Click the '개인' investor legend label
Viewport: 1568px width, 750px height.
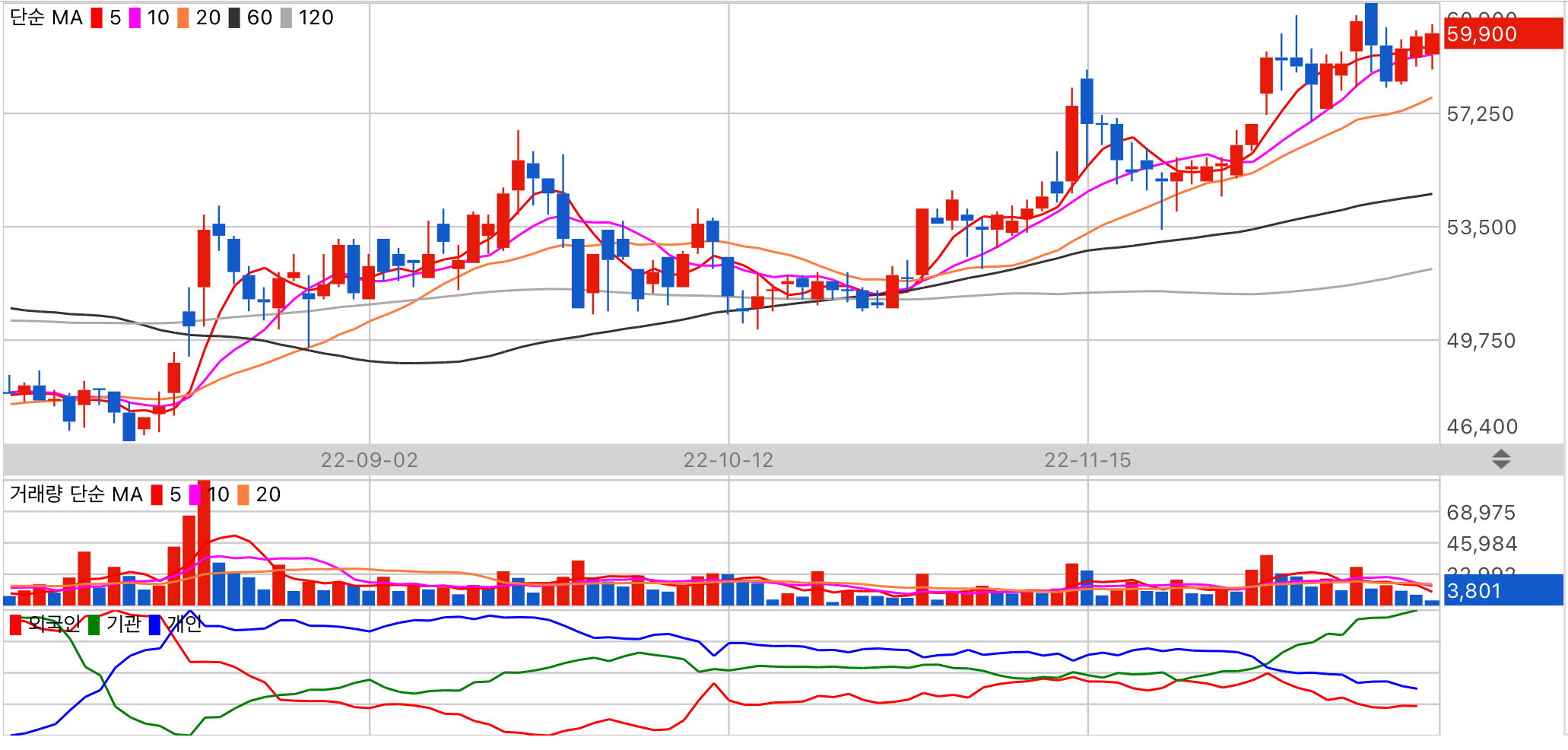tap(185, 624)
